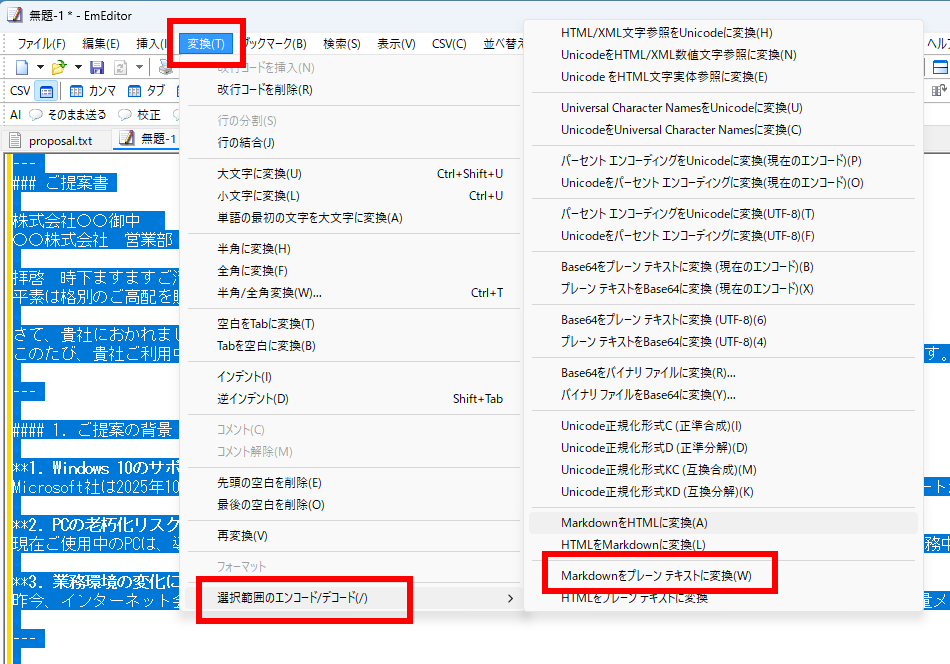Create a new document via toolbar icon
Viewport: 950px width, 664px height.
point(24,67)
